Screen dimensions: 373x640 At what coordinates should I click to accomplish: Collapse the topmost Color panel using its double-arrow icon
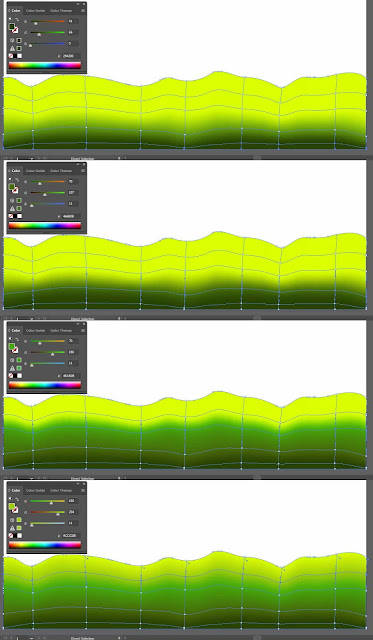click(x=78, y=4)
